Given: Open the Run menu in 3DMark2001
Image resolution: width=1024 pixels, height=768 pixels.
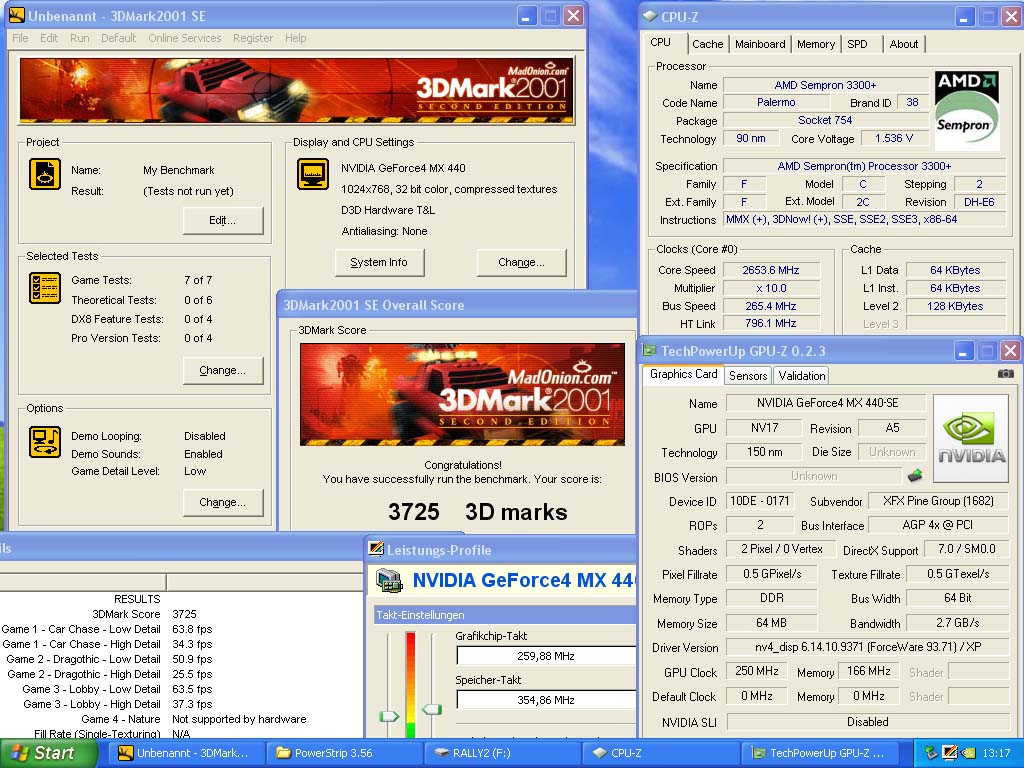Looking at the screenshot, I should pyautogui.click(x=80, y=38).
